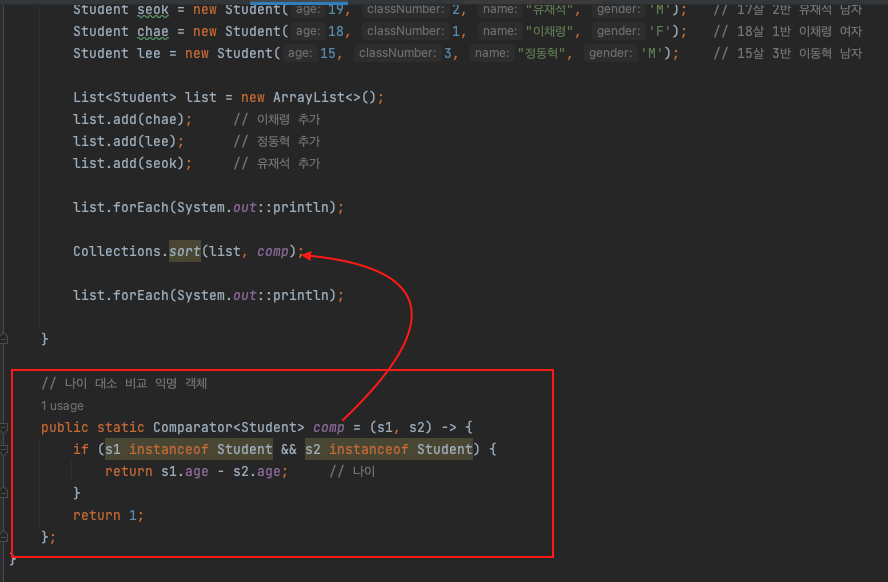The width and height of the screenshot is (888, 582).
Task: Click variable 'lee' in Student declaration
Action: click(149, 54)
